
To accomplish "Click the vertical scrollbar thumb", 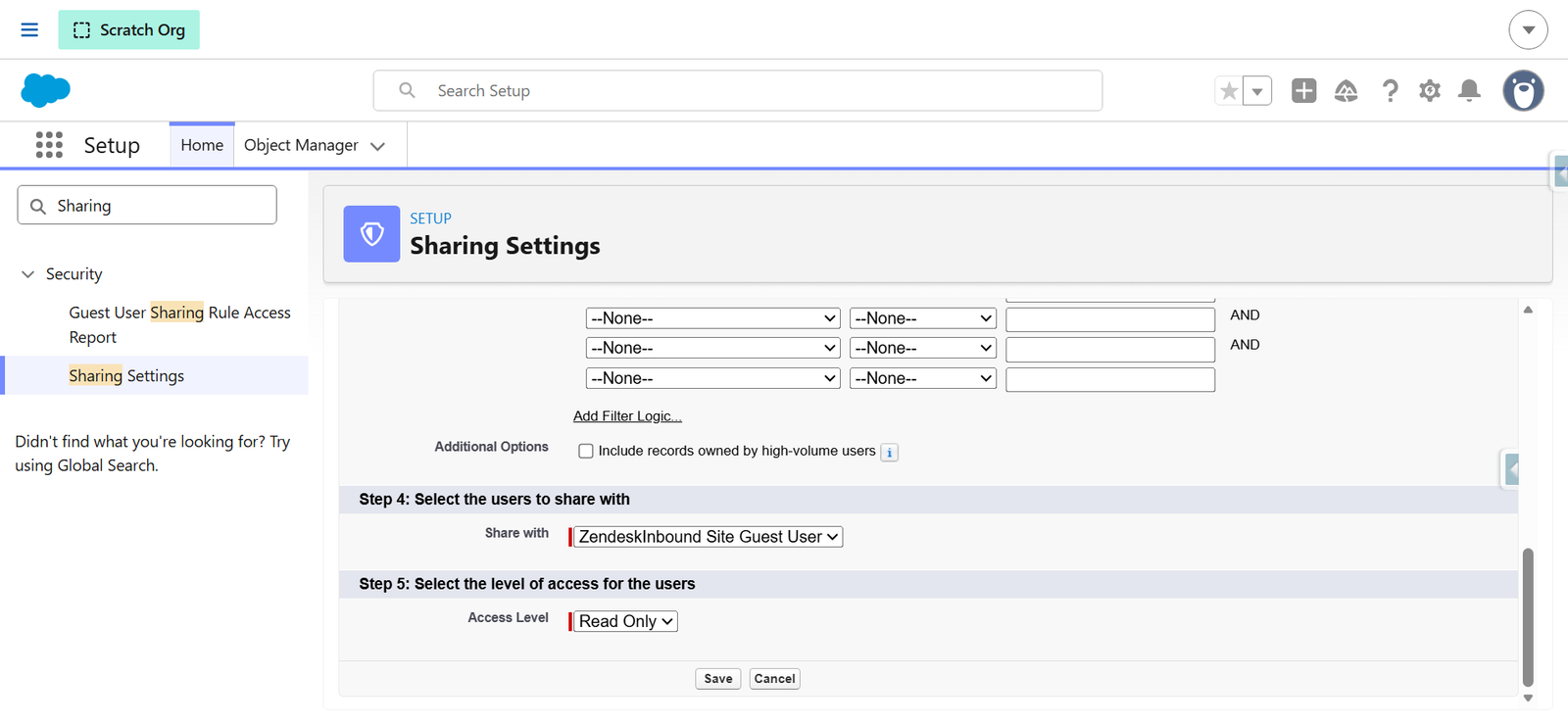I will (x=1528, y=617).
